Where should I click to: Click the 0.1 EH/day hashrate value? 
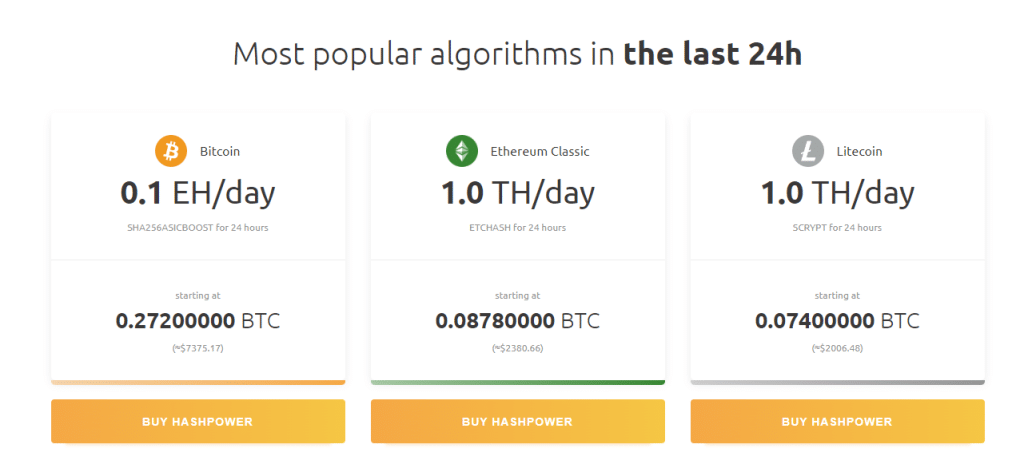pyautogui.click(x=197, y=193)
